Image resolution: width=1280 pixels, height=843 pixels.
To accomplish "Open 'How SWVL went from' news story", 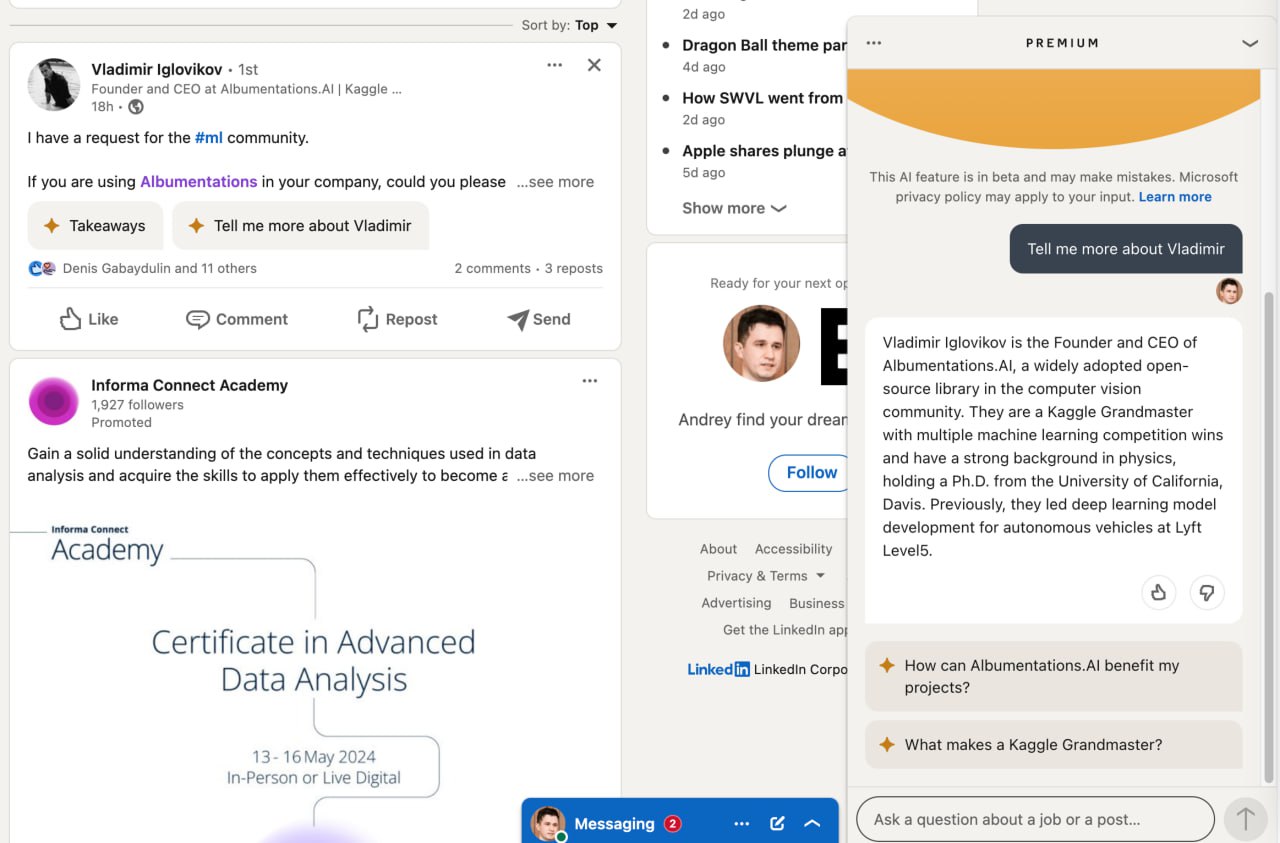I will [x=762, y=98].
